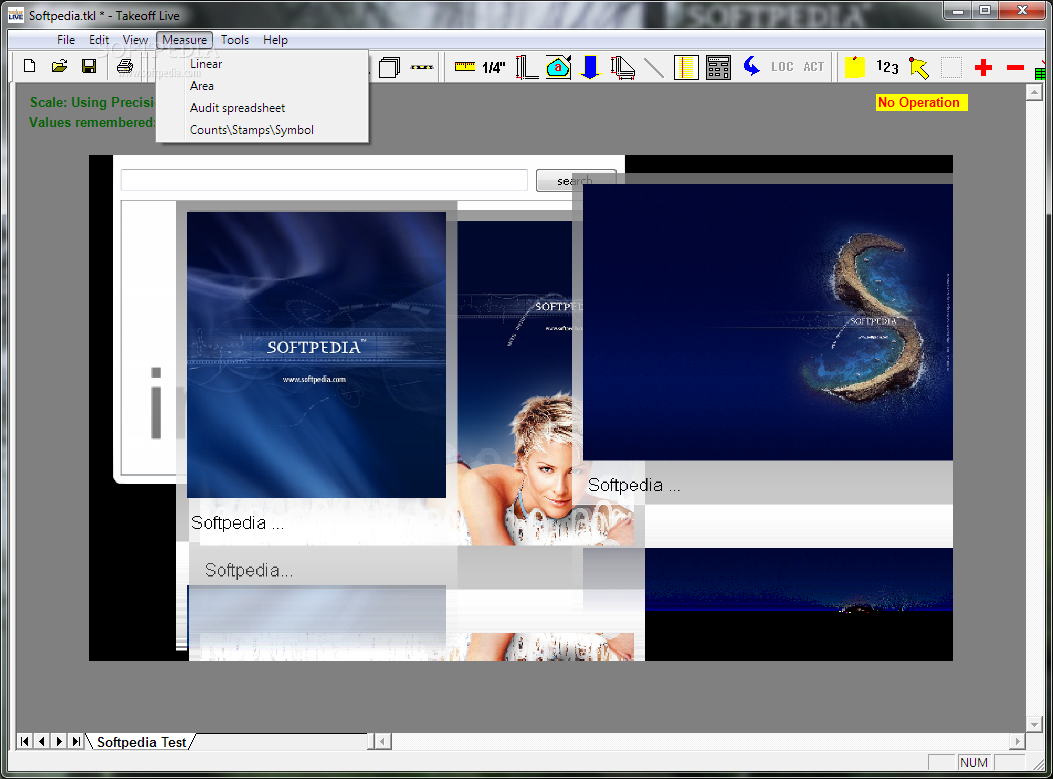1053x779 pixels.
Task: Choose Area from Measure menu
Action: 263,86
